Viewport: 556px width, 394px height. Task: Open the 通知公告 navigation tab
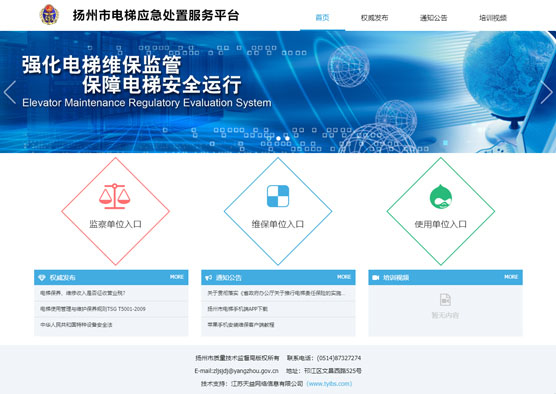(x=433, y=17)
